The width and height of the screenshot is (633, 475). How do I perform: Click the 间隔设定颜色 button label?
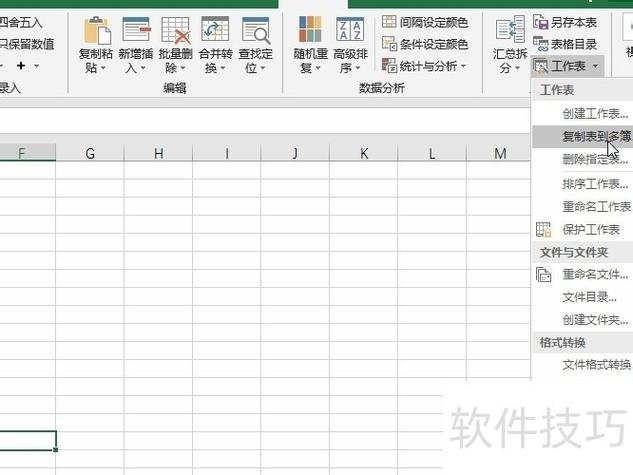pyautogui.click(x=434, y=22)
